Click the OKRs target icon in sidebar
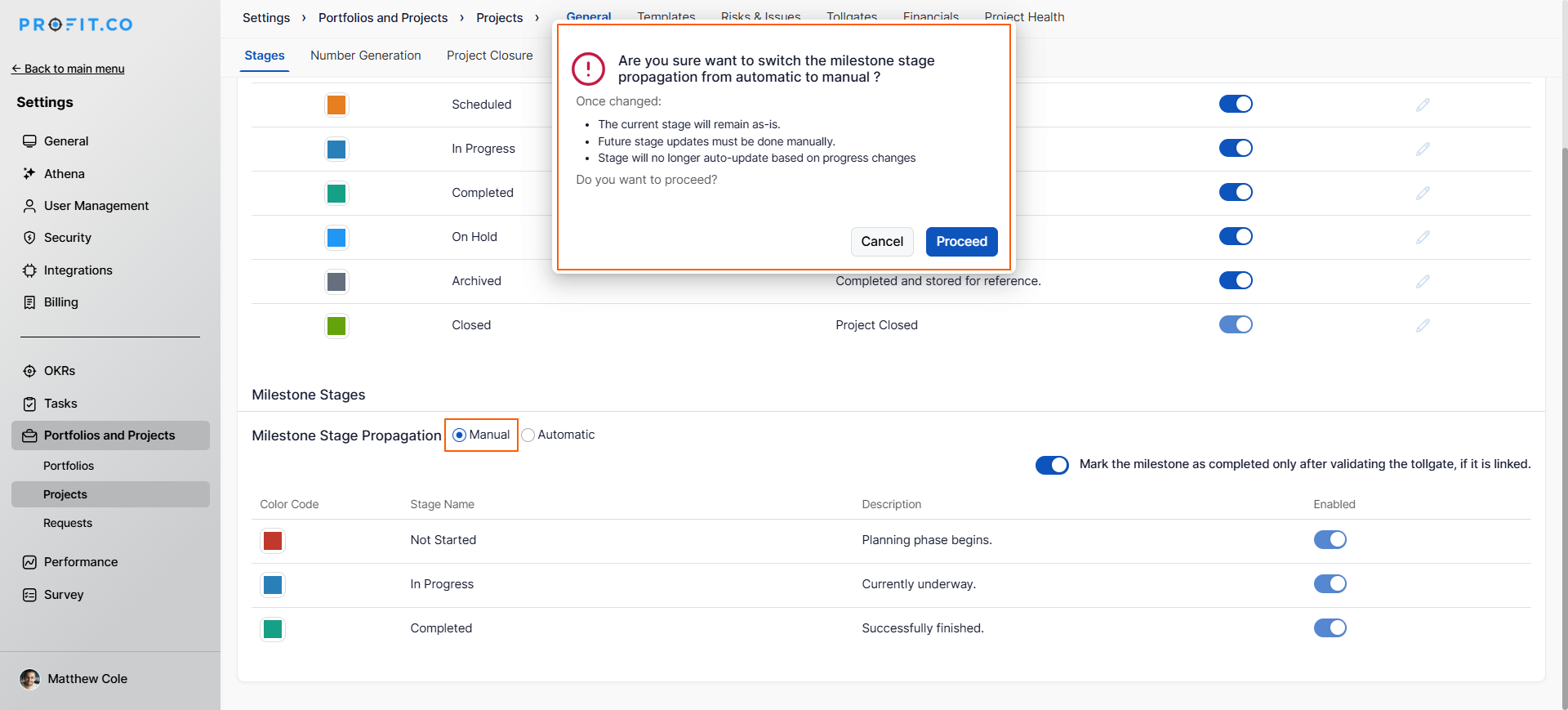This screenshot has height=710, width=1568. (29, 371)
